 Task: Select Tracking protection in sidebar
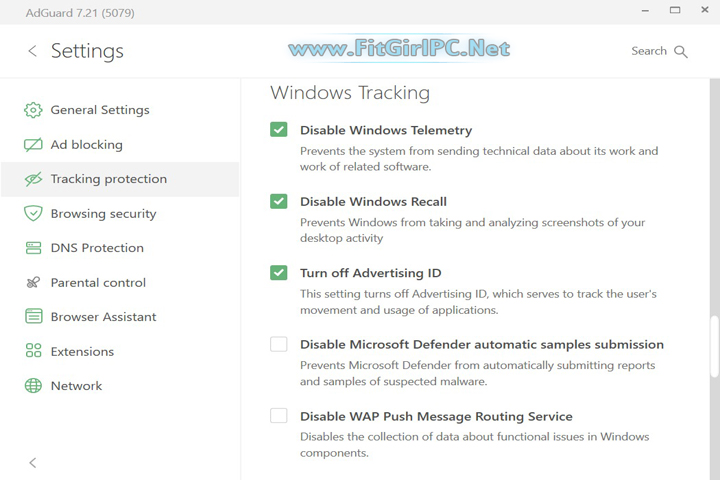click(108, 179)
